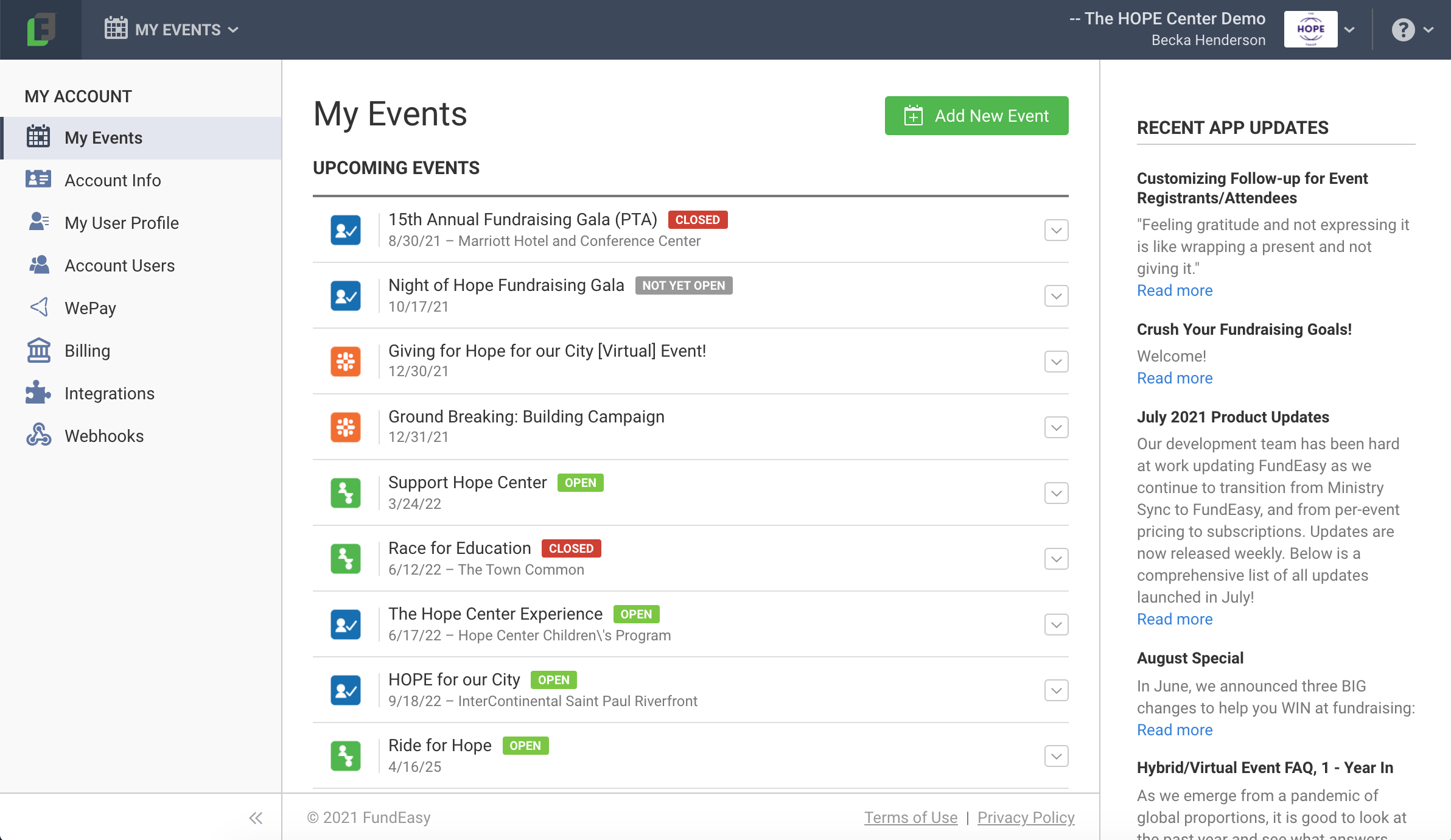Click the Add New Event button
This screenshot has height=840, width=1451.
tap(976, 116)
